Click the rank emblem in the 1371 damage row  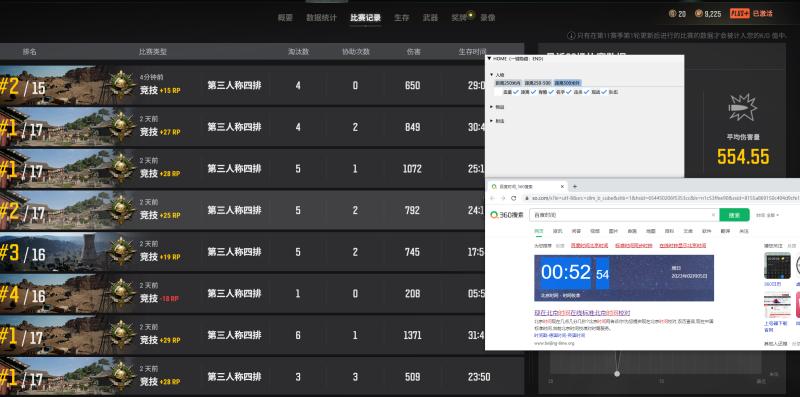click(x=121, y=335)
